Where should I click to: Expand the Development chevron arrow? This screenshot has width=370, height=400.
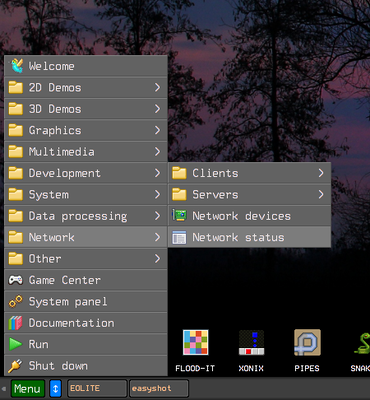click(157, 173)
